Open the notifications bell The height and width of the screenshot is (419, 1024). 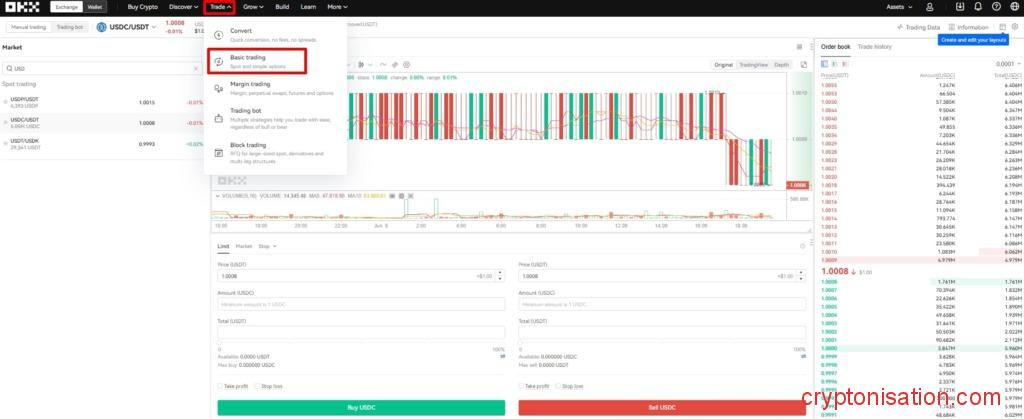(x=977, y=7)
